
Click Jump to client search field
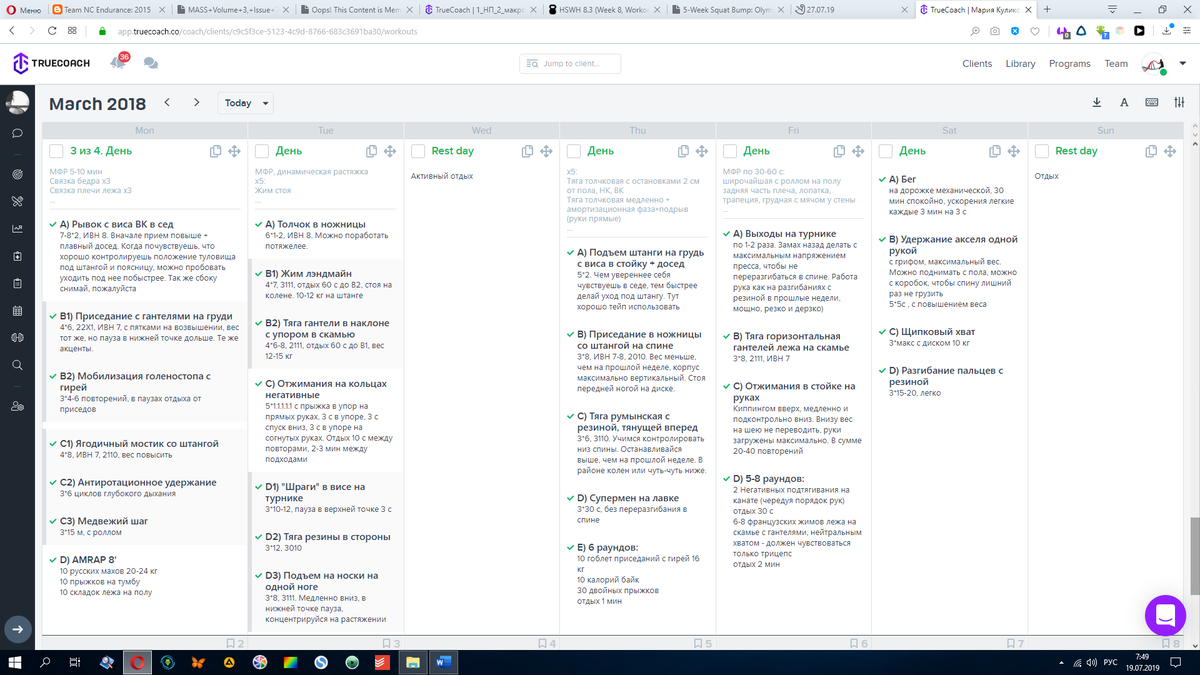pyautogui.click(x=570, y=64)
